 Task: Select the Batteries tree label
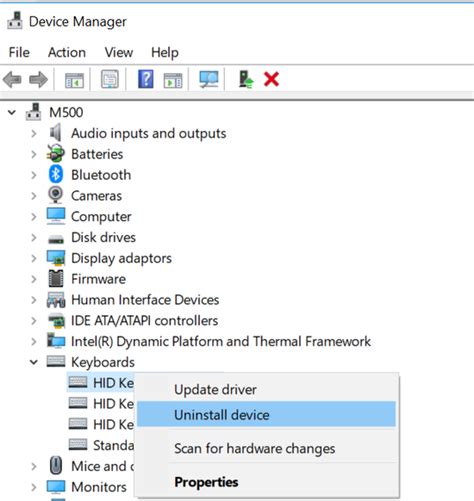(x=97, y=154)
